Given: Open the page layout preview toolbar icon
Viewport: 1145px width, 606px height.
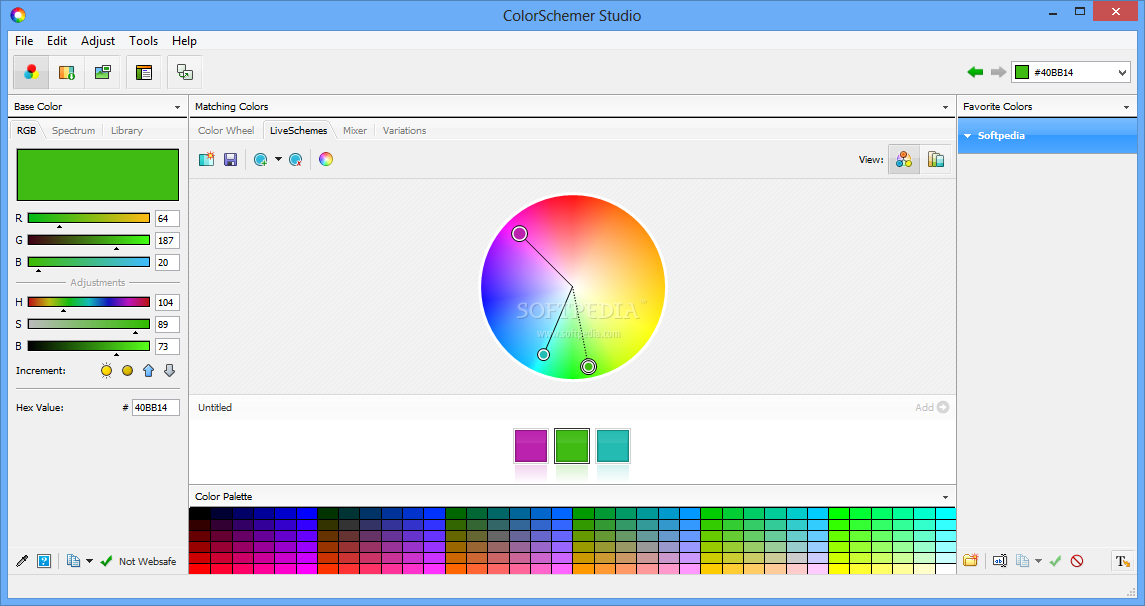Looking at the screenshot, I should (x=144, y=72).
